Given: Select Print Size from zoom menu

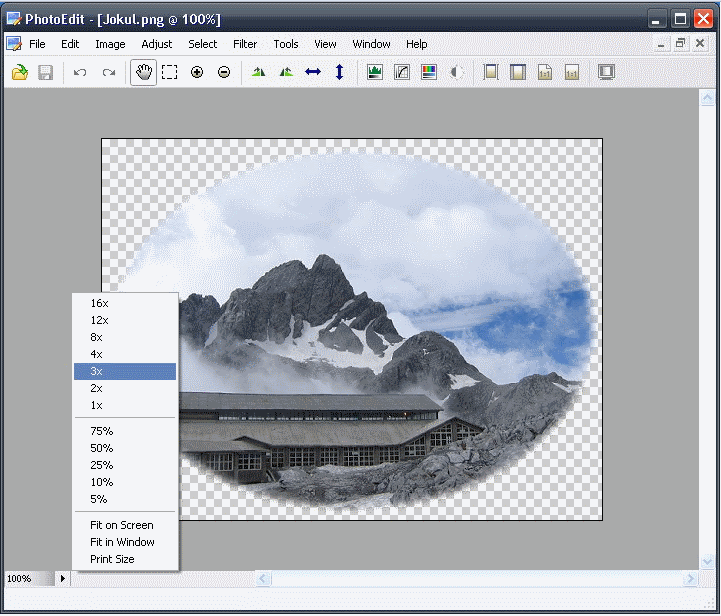Looking at the screenshot, I should pyautogui.click(x=112, y=559).
